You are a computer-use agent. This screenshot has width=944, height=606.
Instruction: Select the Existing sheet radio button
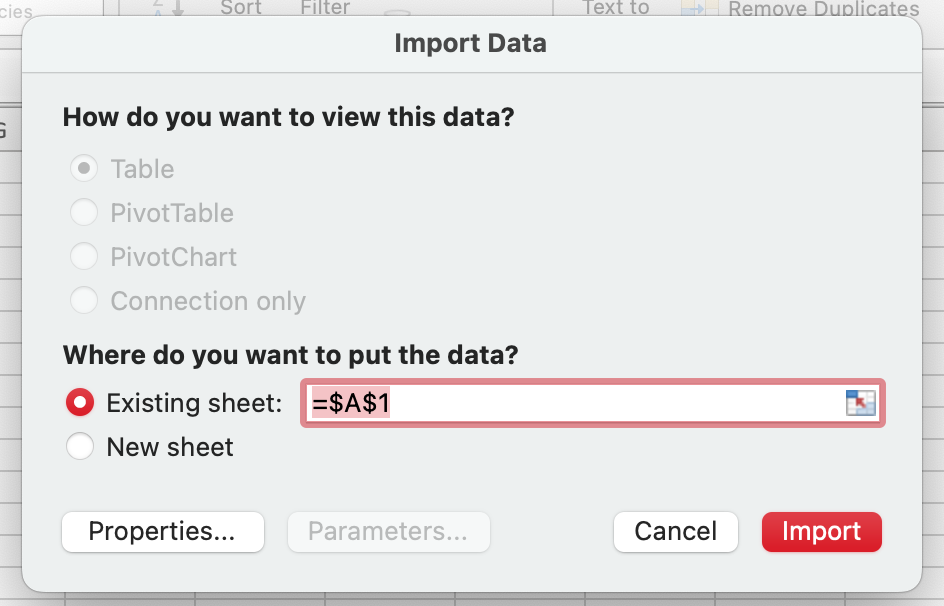pos(80,403)
